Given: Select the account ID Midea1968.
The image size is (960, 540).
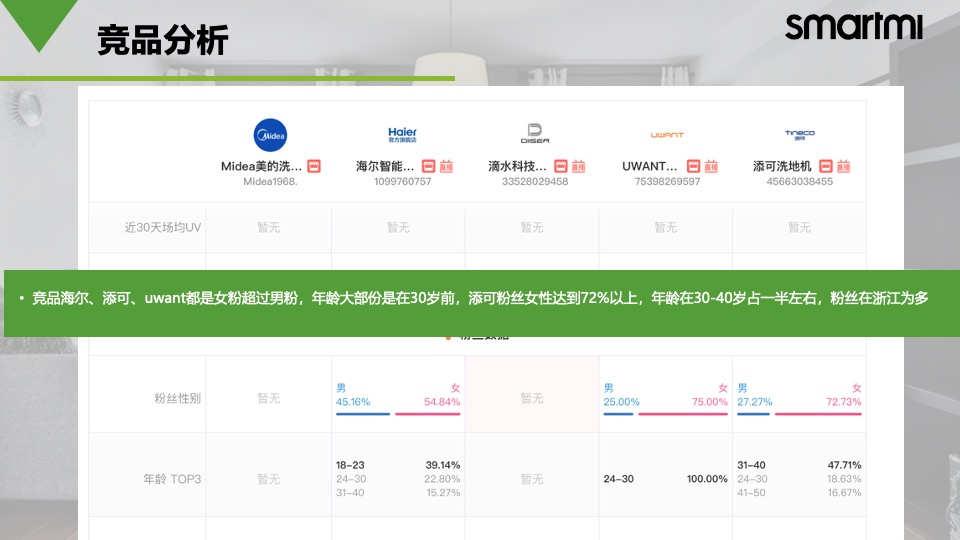Looking at the screenshot, I should pyautogui.click(x=270, y=181).
